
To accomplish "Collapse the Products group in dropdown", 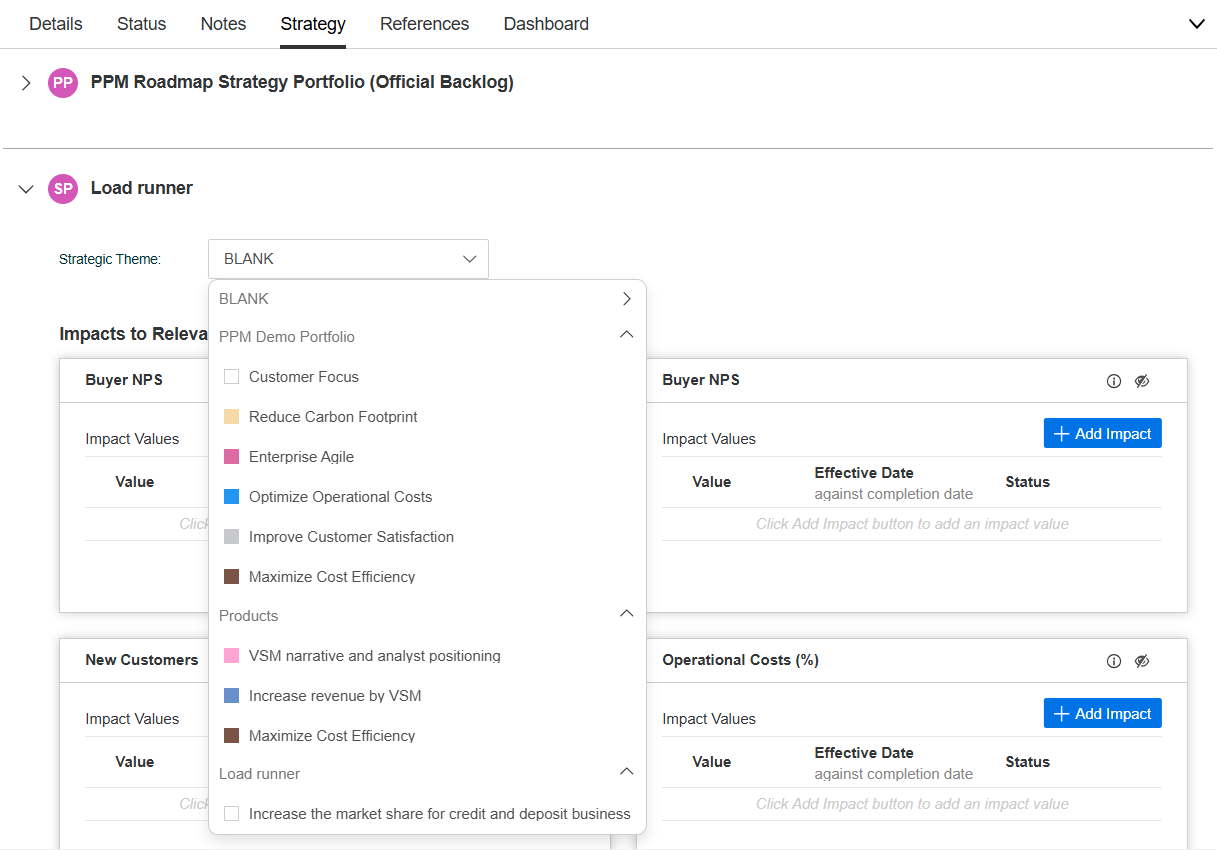I will pyautogui.click(x=626, y=614).
